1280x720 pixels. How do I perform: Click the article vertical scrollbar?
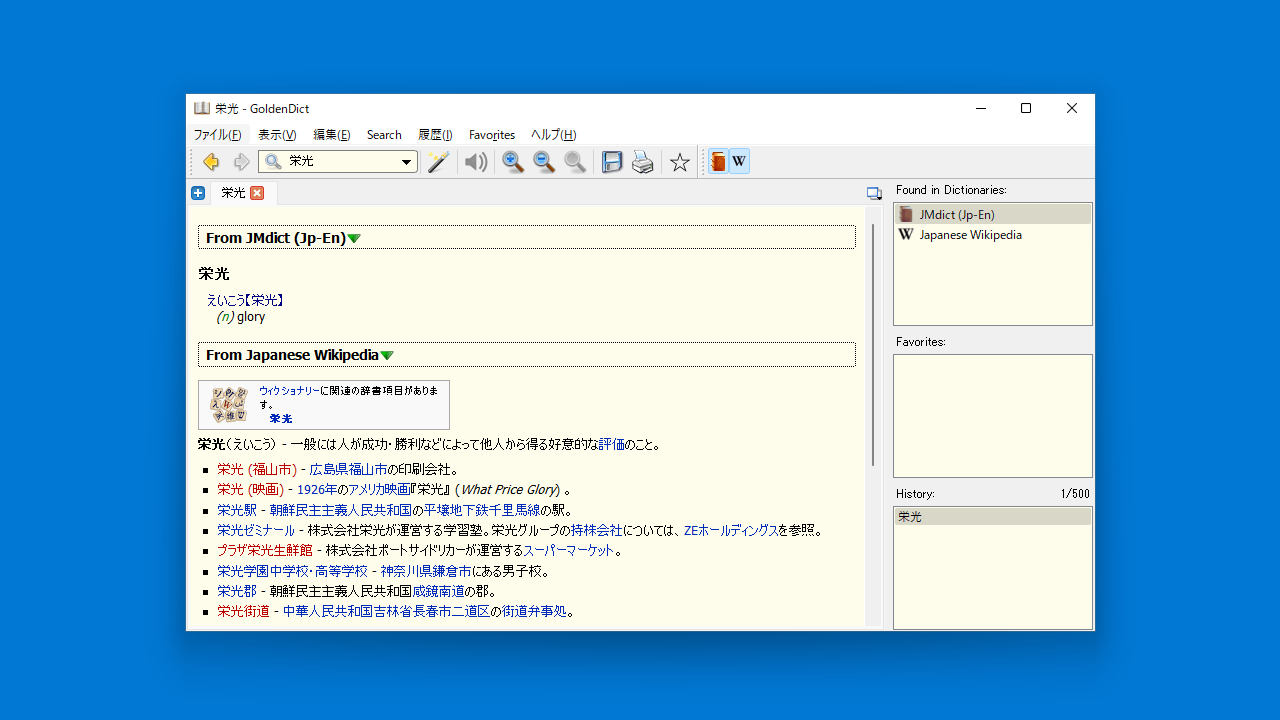(873, 345)
